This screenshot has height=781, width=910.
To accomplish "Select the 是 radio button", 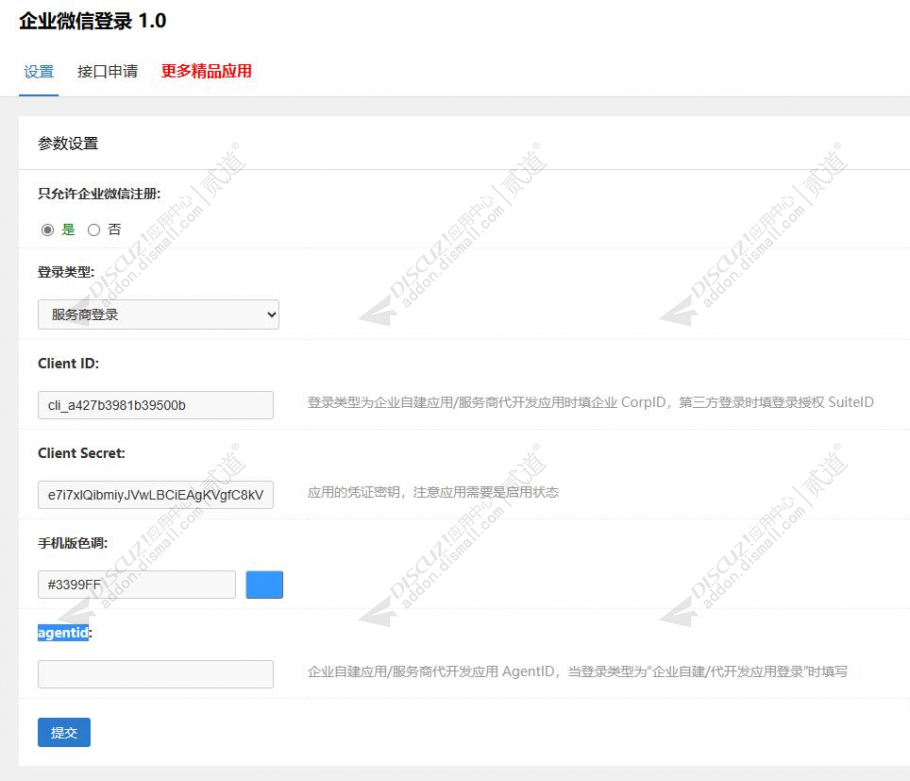I will tap(48, 230).
